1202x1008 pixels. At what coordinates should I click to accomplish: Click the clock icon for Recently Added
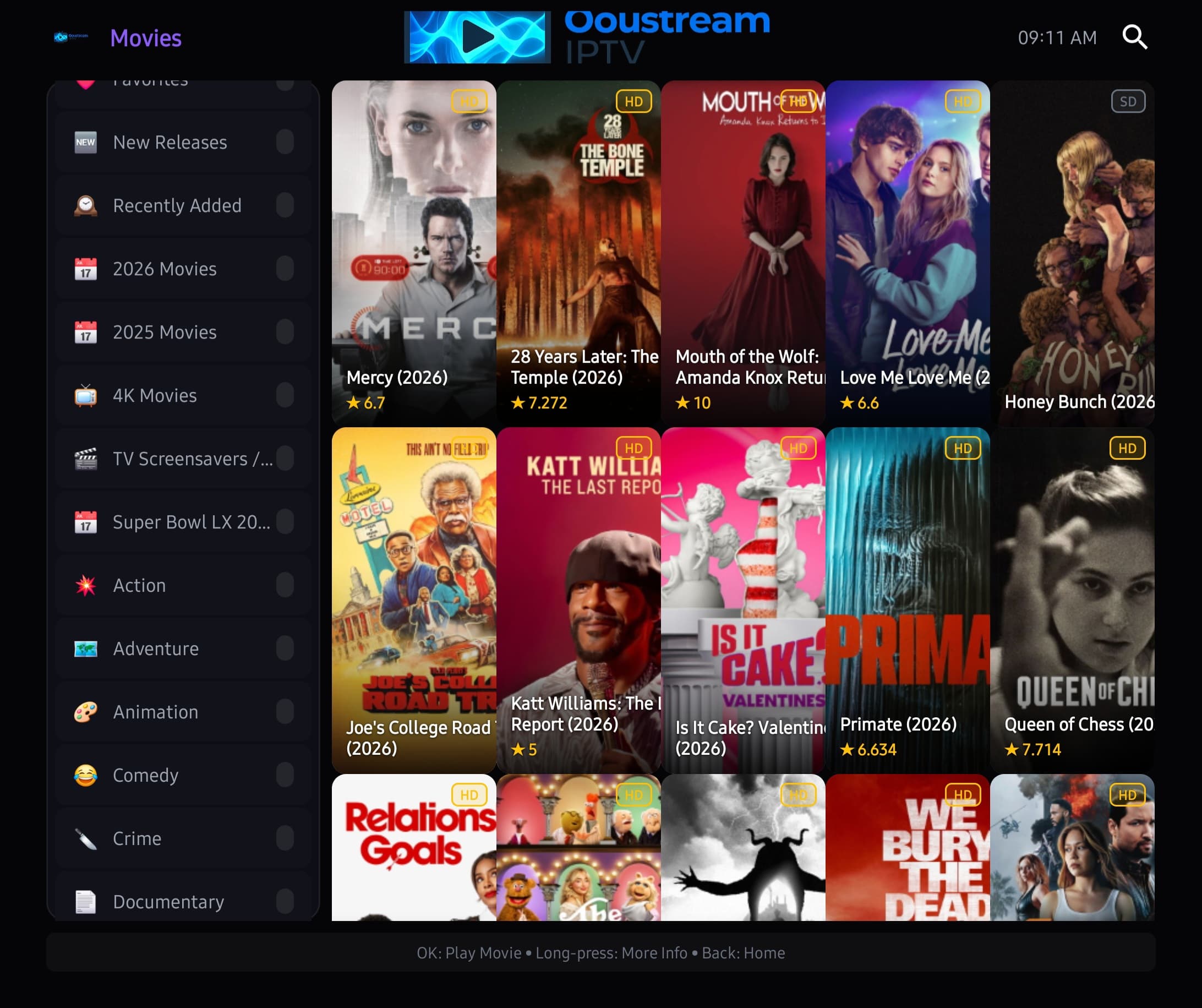[x=86, y=205]
